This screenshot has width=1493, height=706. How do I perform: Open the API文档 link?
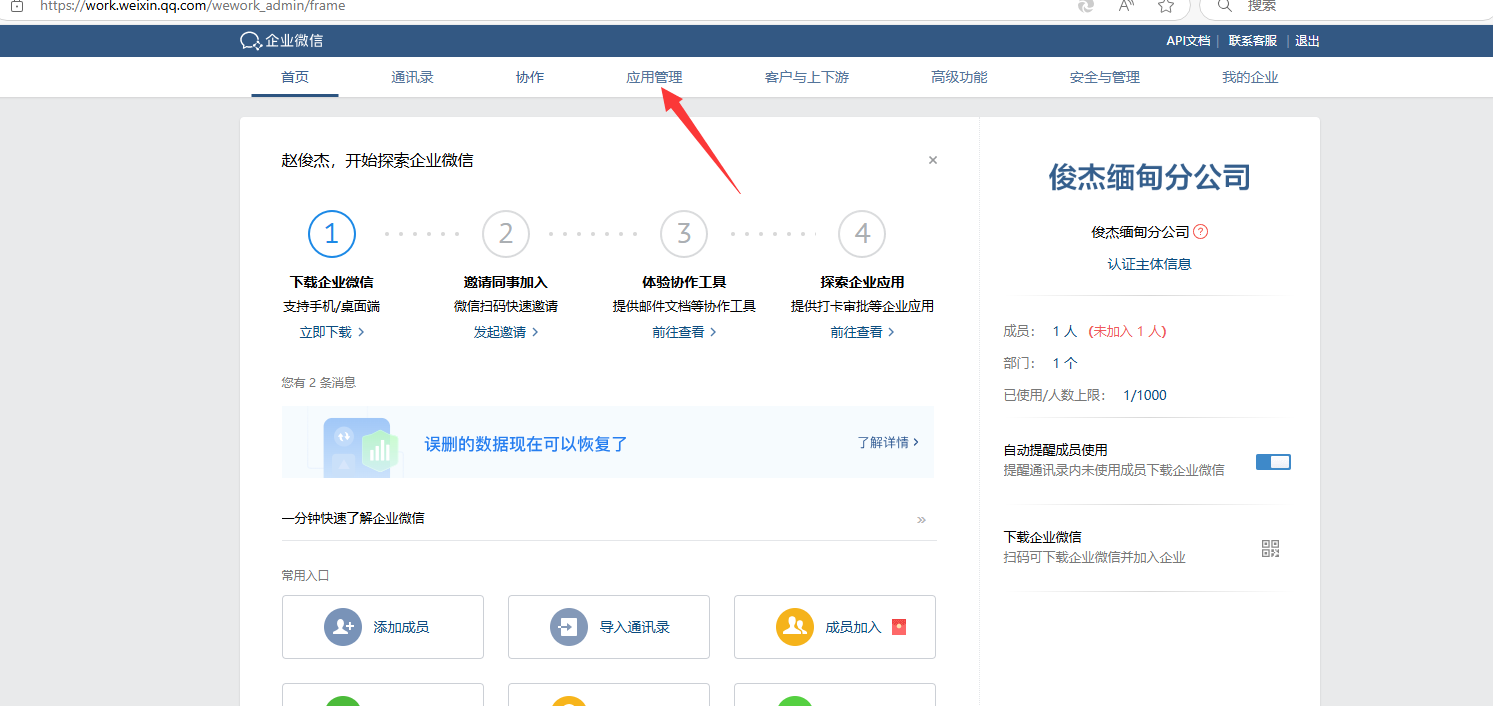(x=1188, y=41)
